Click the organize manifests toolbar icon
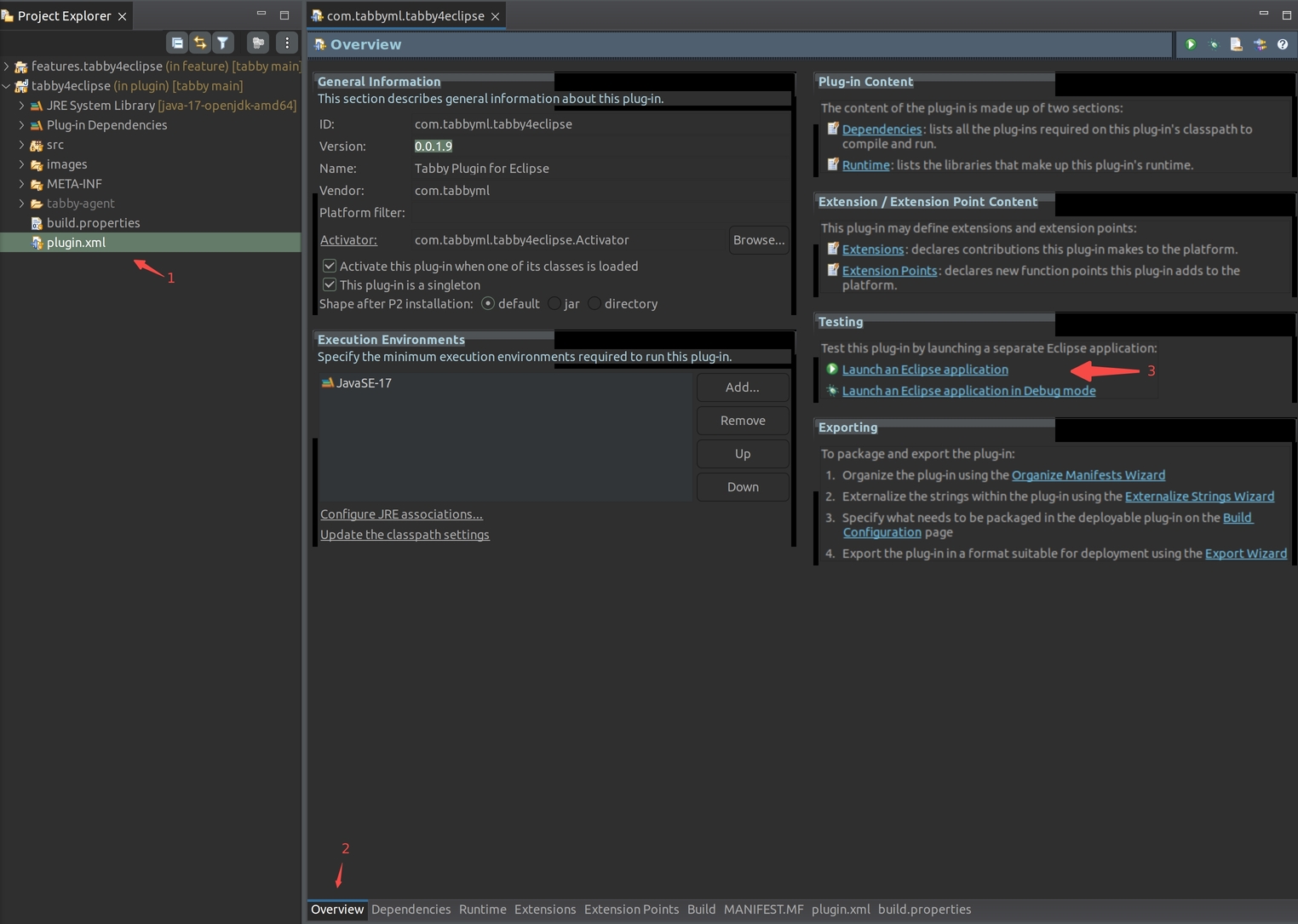This screenshot has width=1298, height=924. click(x=1260, y=44)
